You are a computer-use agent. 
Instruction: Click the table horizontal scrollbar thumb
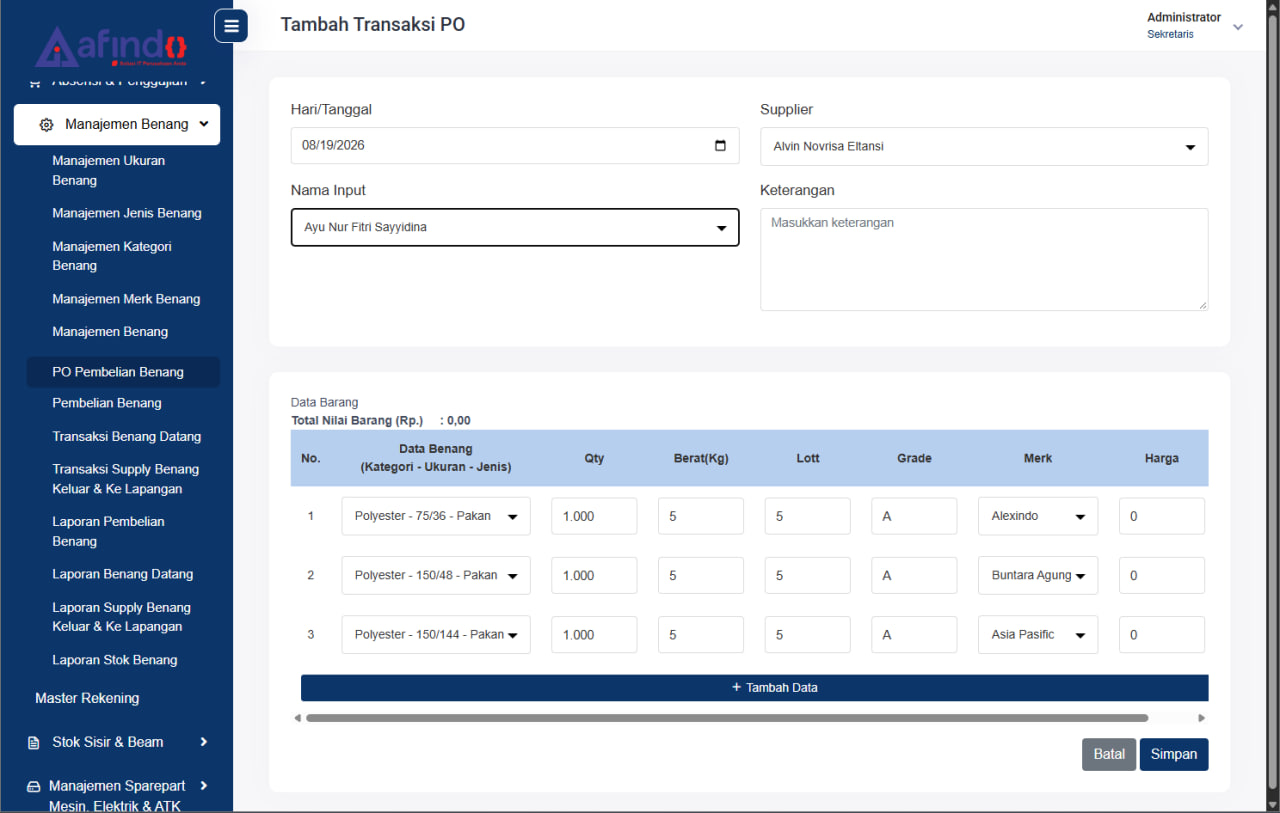coord(727,718)
